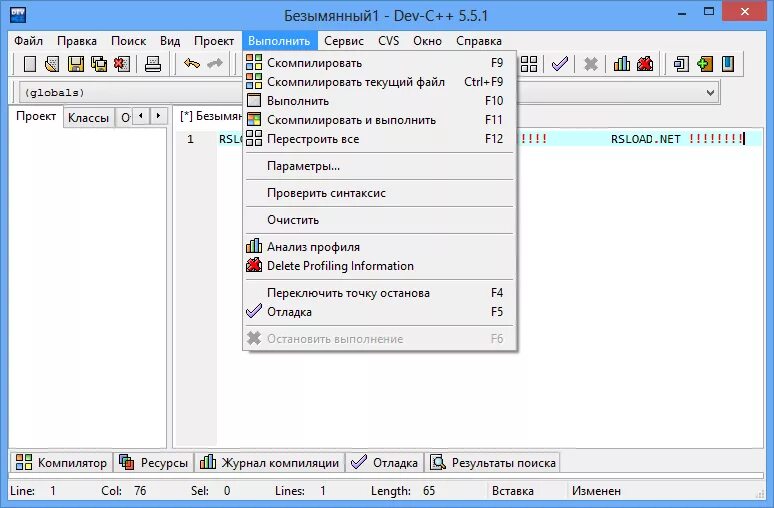774x508 pixels.
Task: Choose Очистить in the menu
Action: (x=380, y=220)
